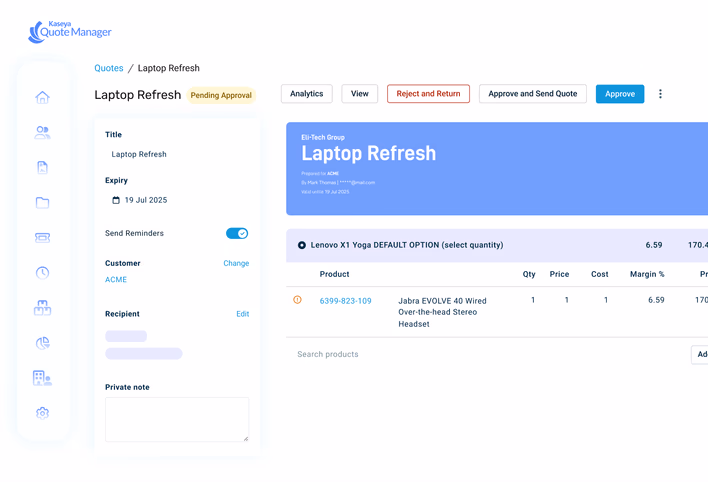Click the Price column header

tap(559, 274)
